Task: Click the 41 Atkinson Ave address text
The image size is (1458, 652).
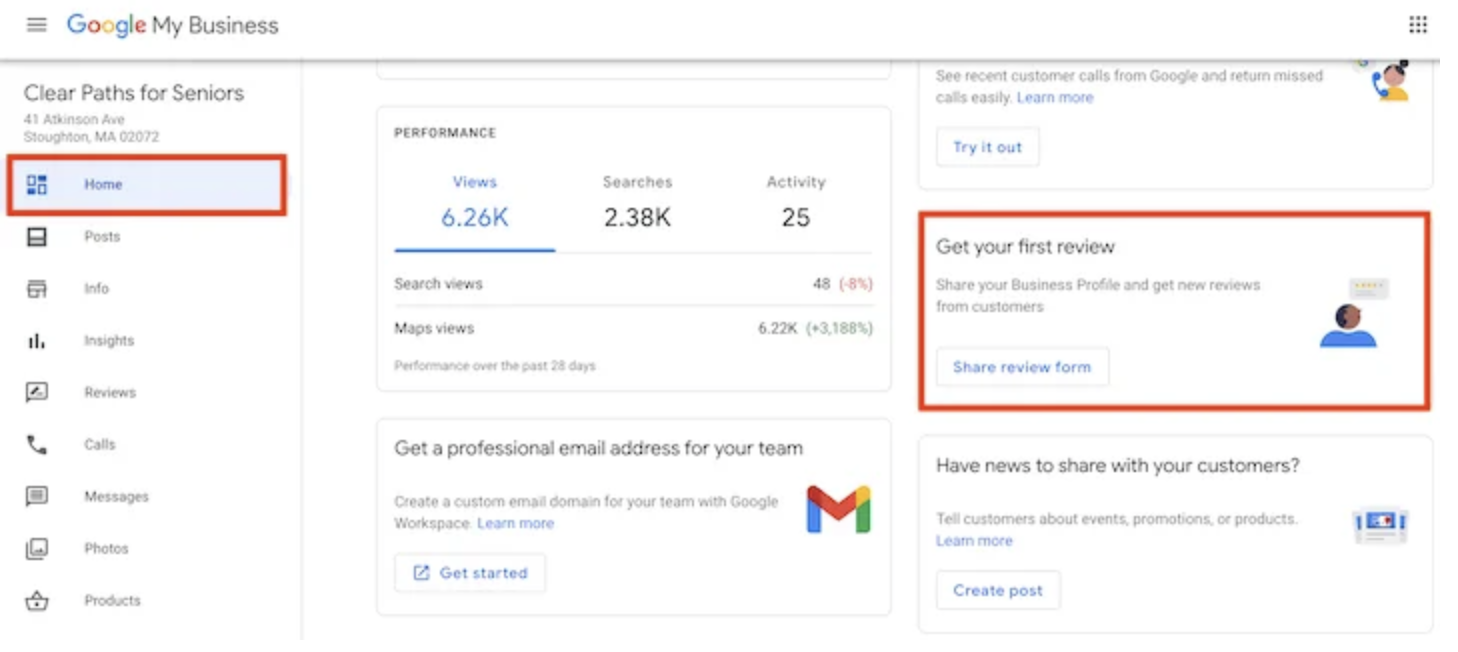Action: (x=74, y=120)
